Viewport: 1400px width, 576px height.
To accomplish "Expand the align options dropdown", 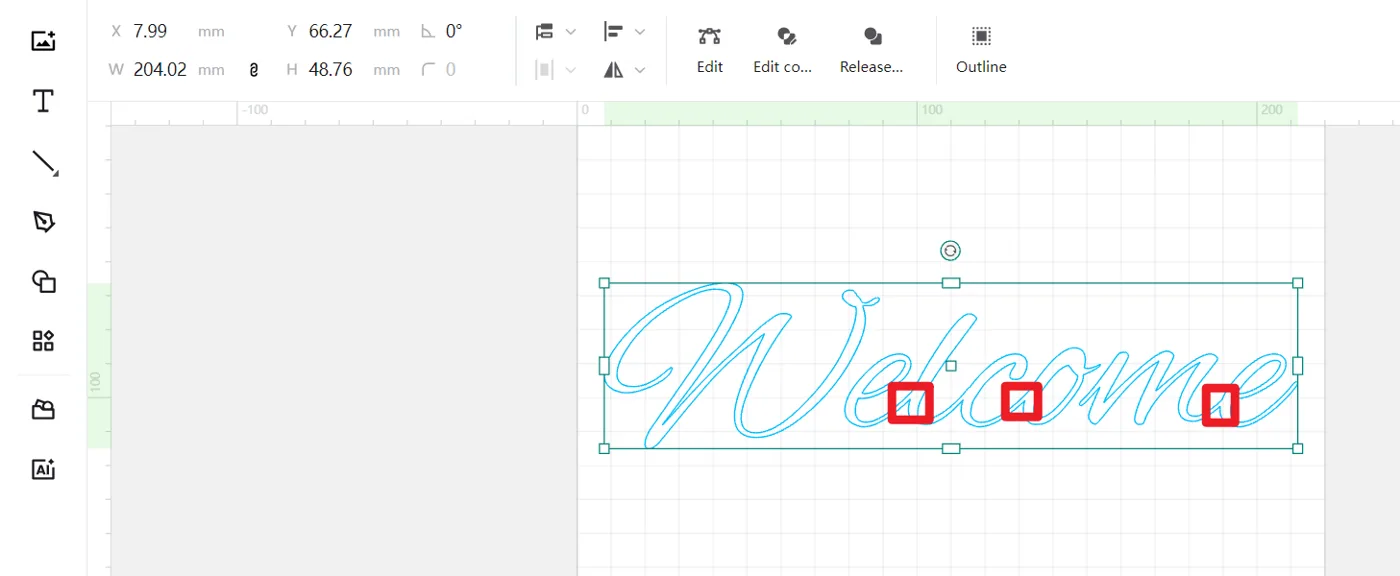I will tap(624, 32).
